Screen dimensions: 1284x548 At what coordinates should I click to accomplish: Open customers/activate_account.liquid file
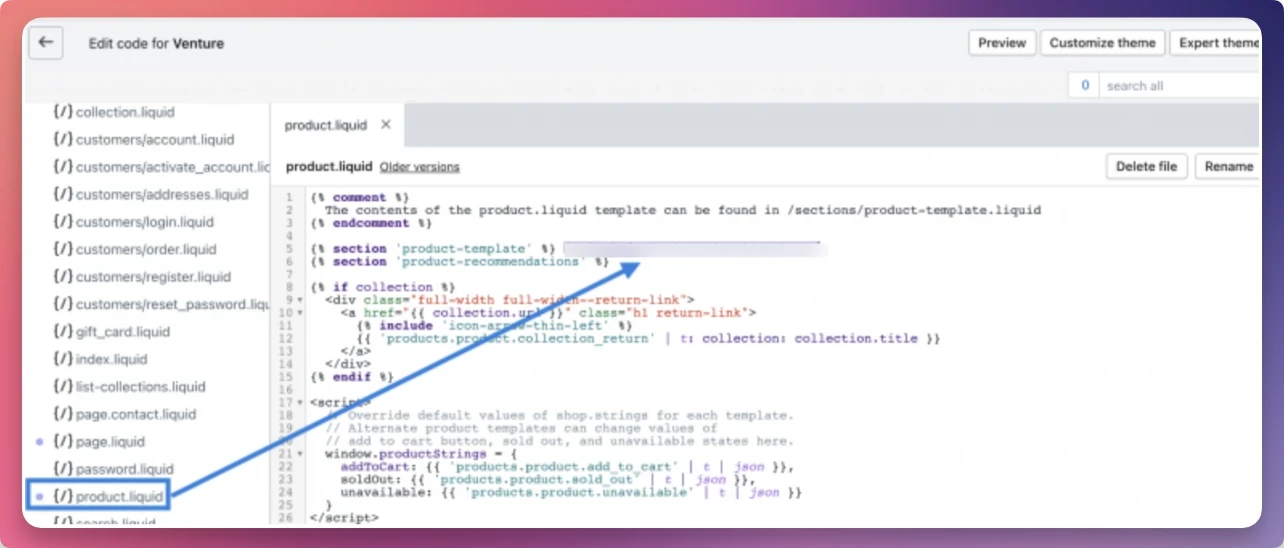coord(173,167)
